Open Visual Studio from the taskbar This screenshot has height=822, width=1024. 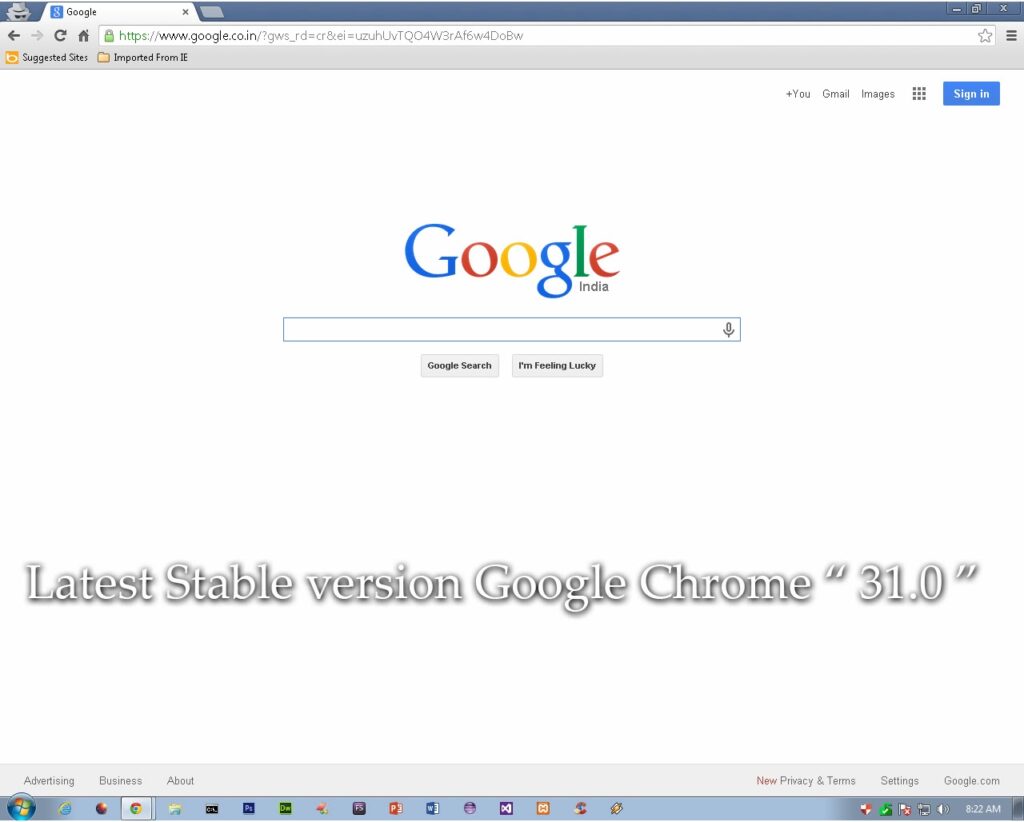pos(506,808)
